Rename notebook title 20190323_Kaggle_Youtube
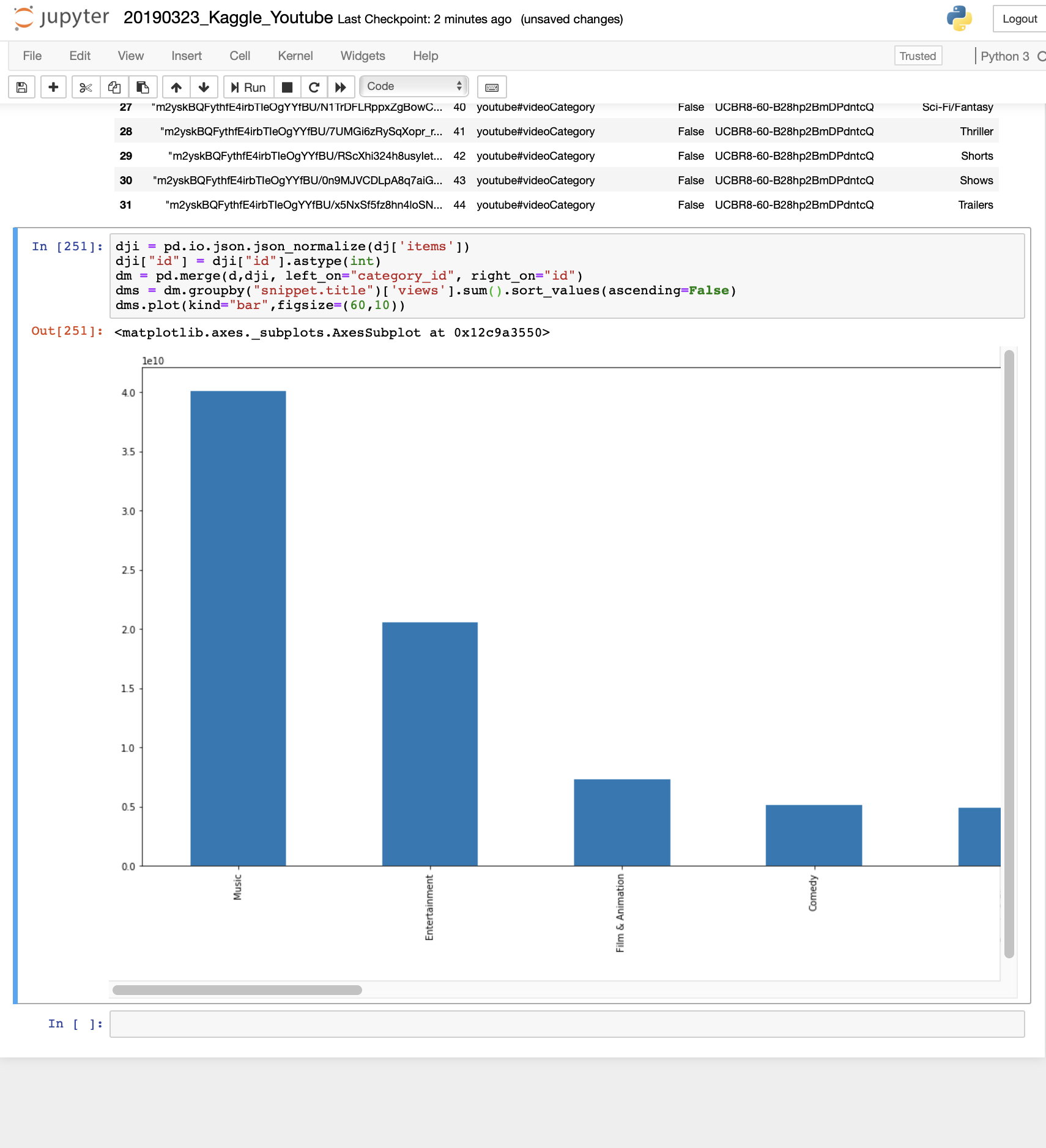 [x=228, y=18]
